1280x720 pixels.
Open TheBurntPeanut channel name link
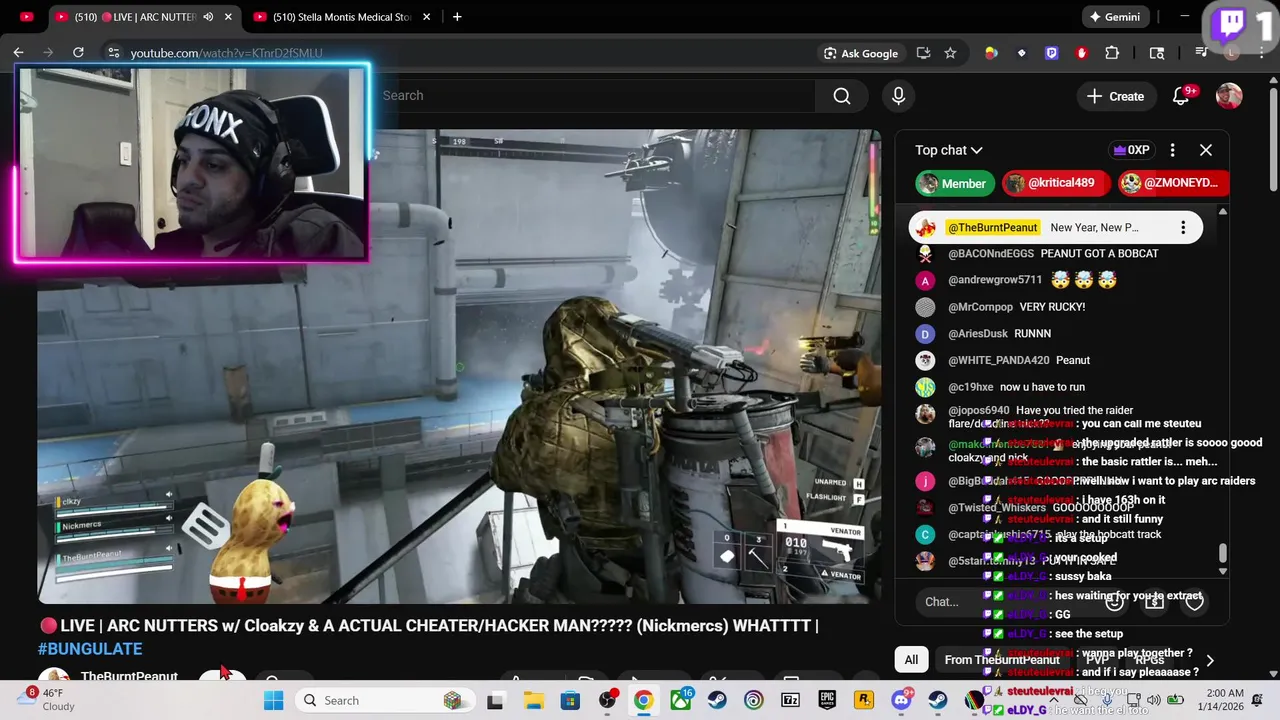tap(129, 676)
